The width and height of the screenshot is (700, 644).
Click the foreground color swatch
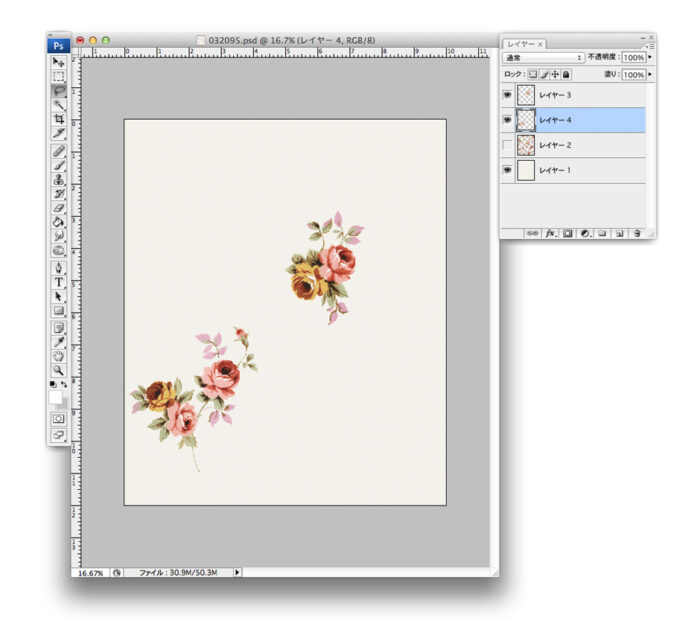tap(56, 396)
